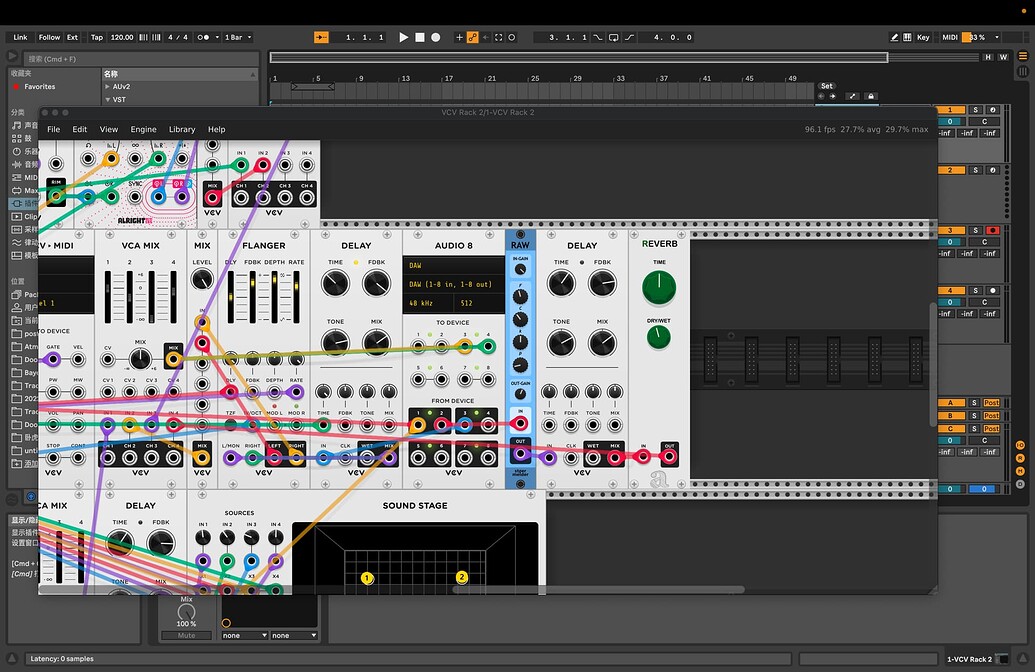Solo track 1 with its S button
This screenshot has width=1035, height=672.
(x=976, y=110)
